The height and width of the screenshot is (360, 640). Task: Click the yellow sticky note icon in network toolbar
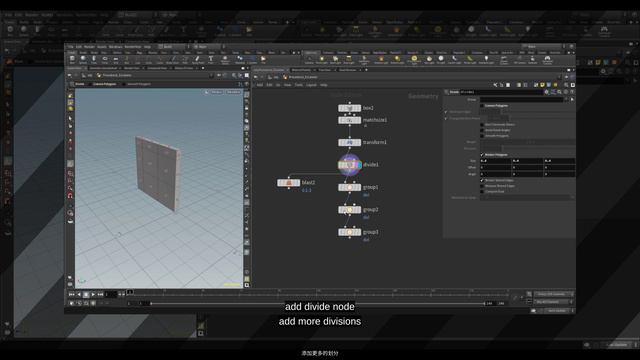click(542, 85)
